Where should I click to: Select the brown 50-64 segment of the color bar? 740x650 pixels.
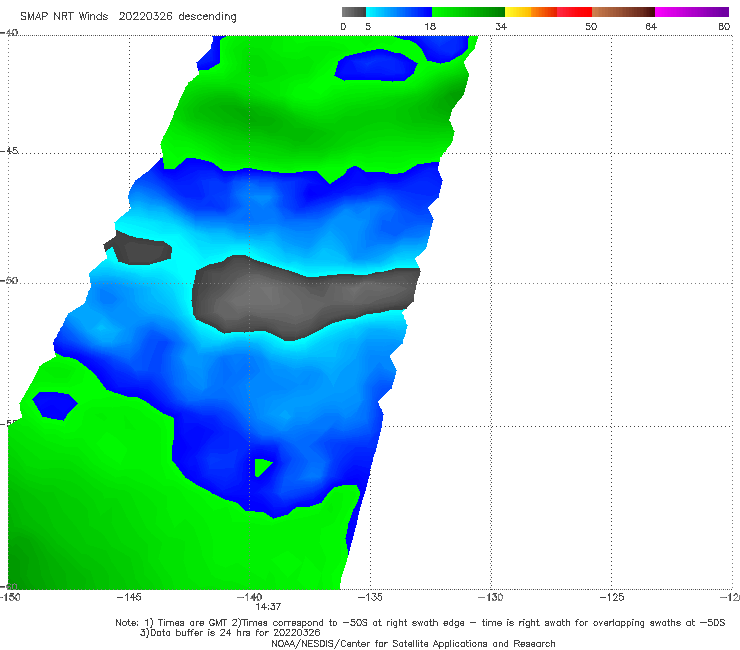[623, 12]
